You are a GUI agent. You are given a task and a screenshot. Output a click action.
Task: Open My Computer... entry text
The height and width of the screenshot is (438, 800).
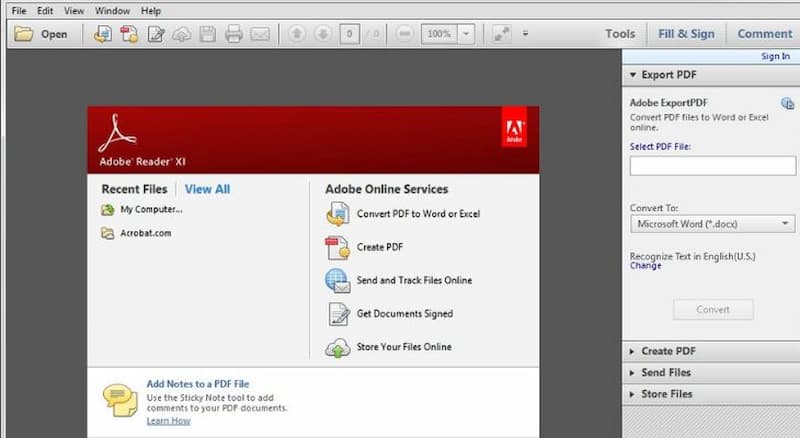click(151, 209)
